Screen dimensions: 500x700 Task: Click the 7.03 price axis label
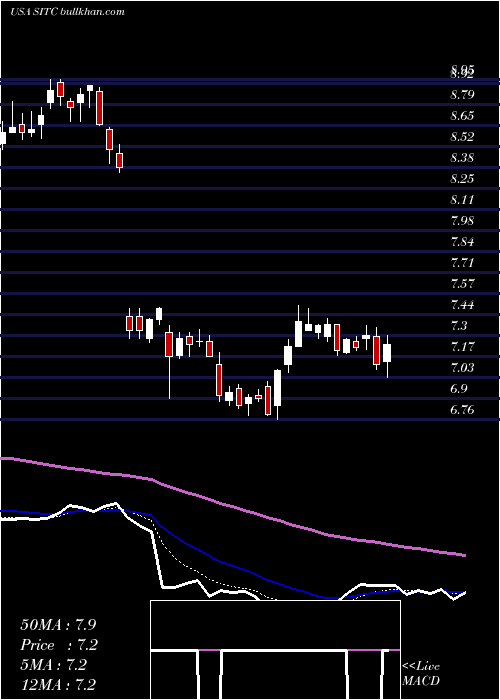point(462,368)
